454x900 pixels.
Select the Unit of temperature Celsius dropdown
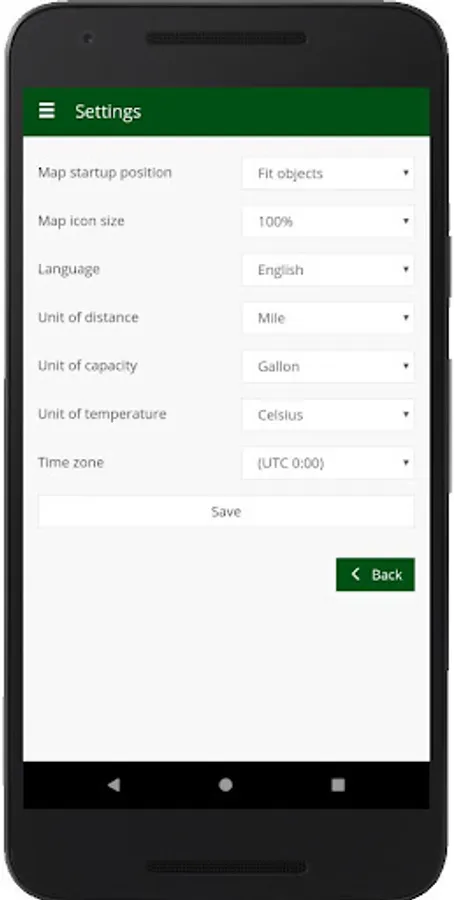click(x=328, y=414)
